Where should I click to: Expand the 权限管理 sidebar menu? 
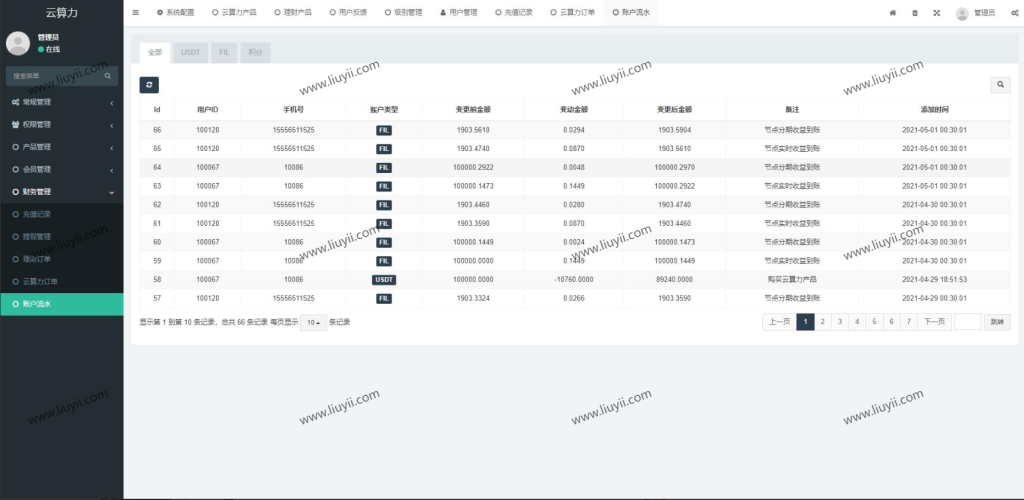[62, 125]
